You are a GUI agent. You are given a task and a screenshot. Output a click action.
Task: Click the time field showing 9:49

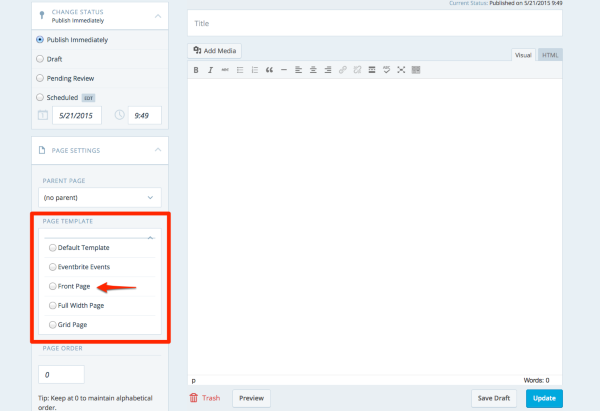point(145,115)
